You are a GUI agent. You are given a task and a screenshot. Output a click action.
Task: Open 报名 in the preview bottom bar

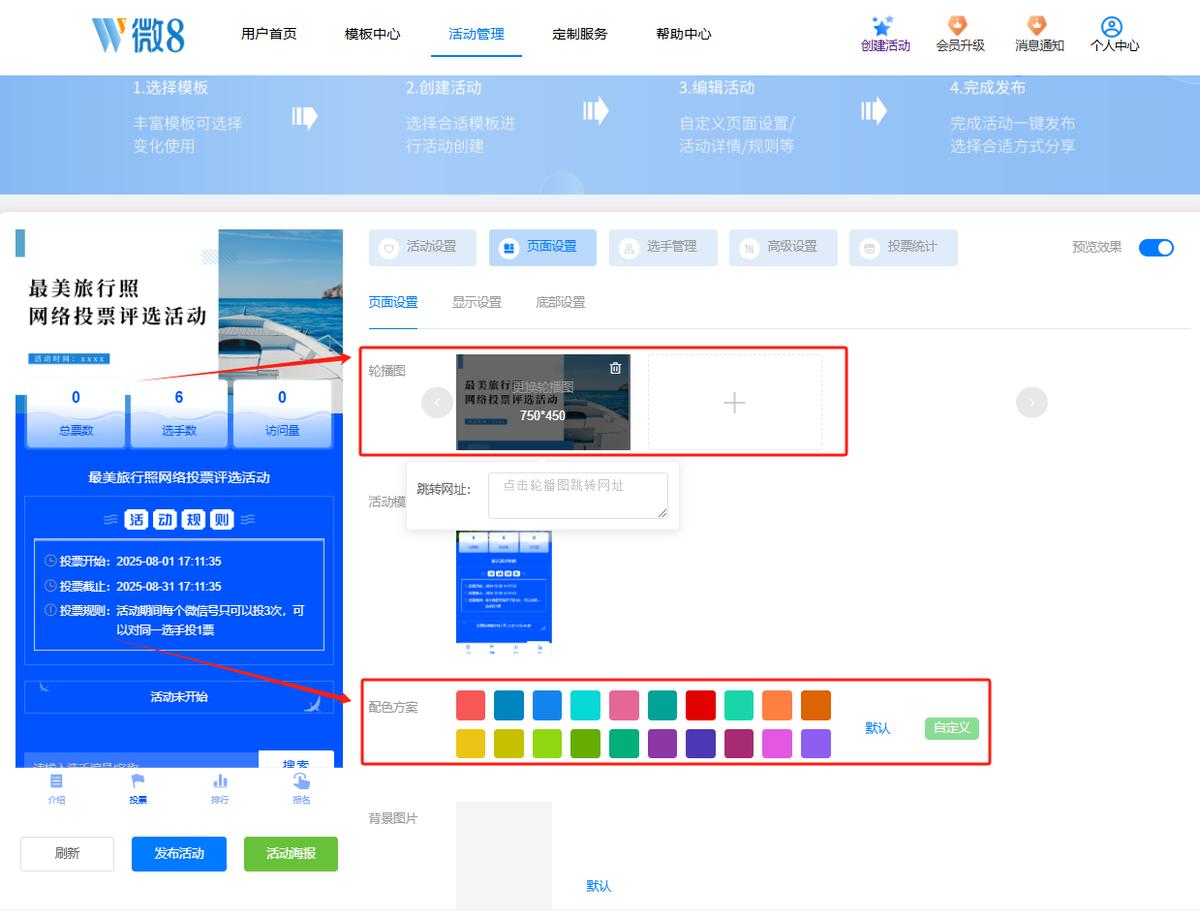pyautogui.click(x=301, y=789)
